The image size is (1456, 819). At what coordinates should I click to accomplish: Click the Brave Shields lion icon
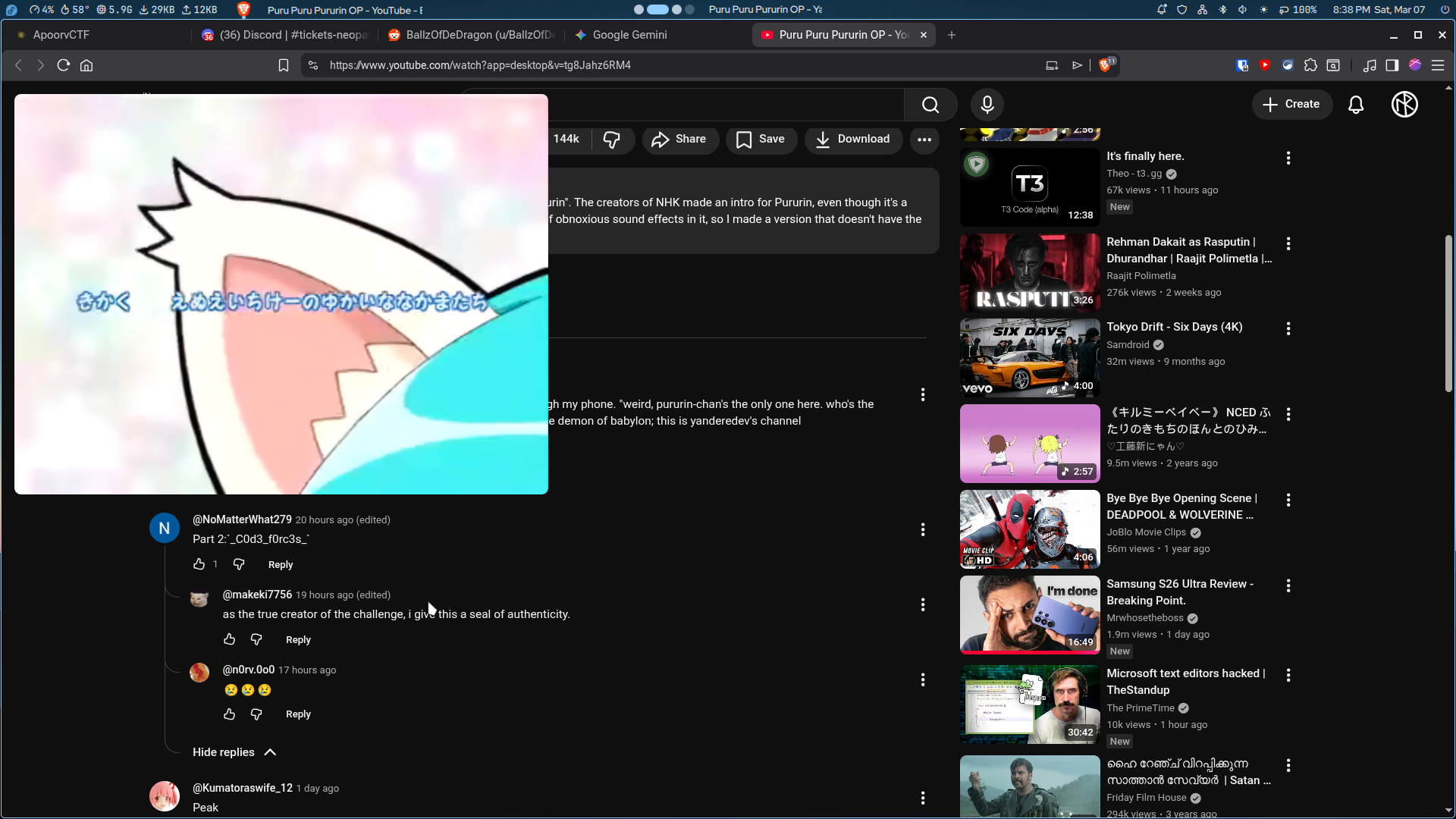click(x=1105, y=65)
